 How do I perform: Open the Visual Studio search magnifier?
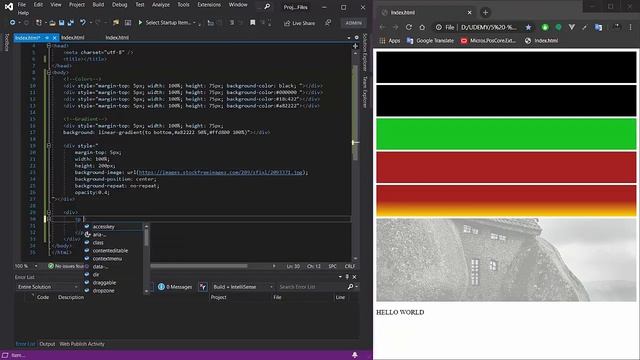pyautogui.click(x=267, y=7)
